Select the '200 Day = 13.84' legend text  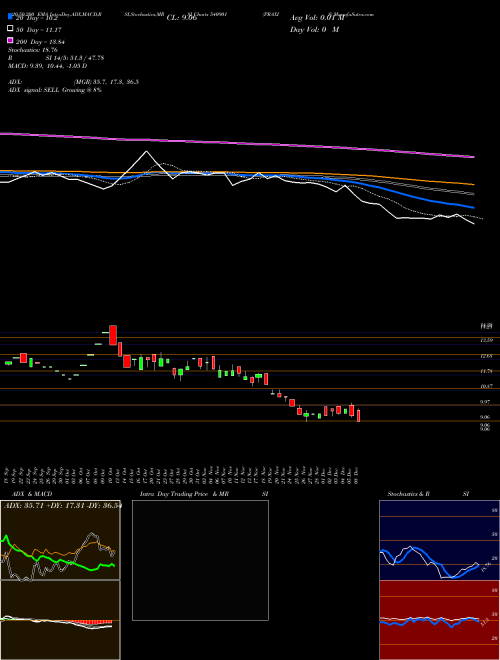click(40, 41)
